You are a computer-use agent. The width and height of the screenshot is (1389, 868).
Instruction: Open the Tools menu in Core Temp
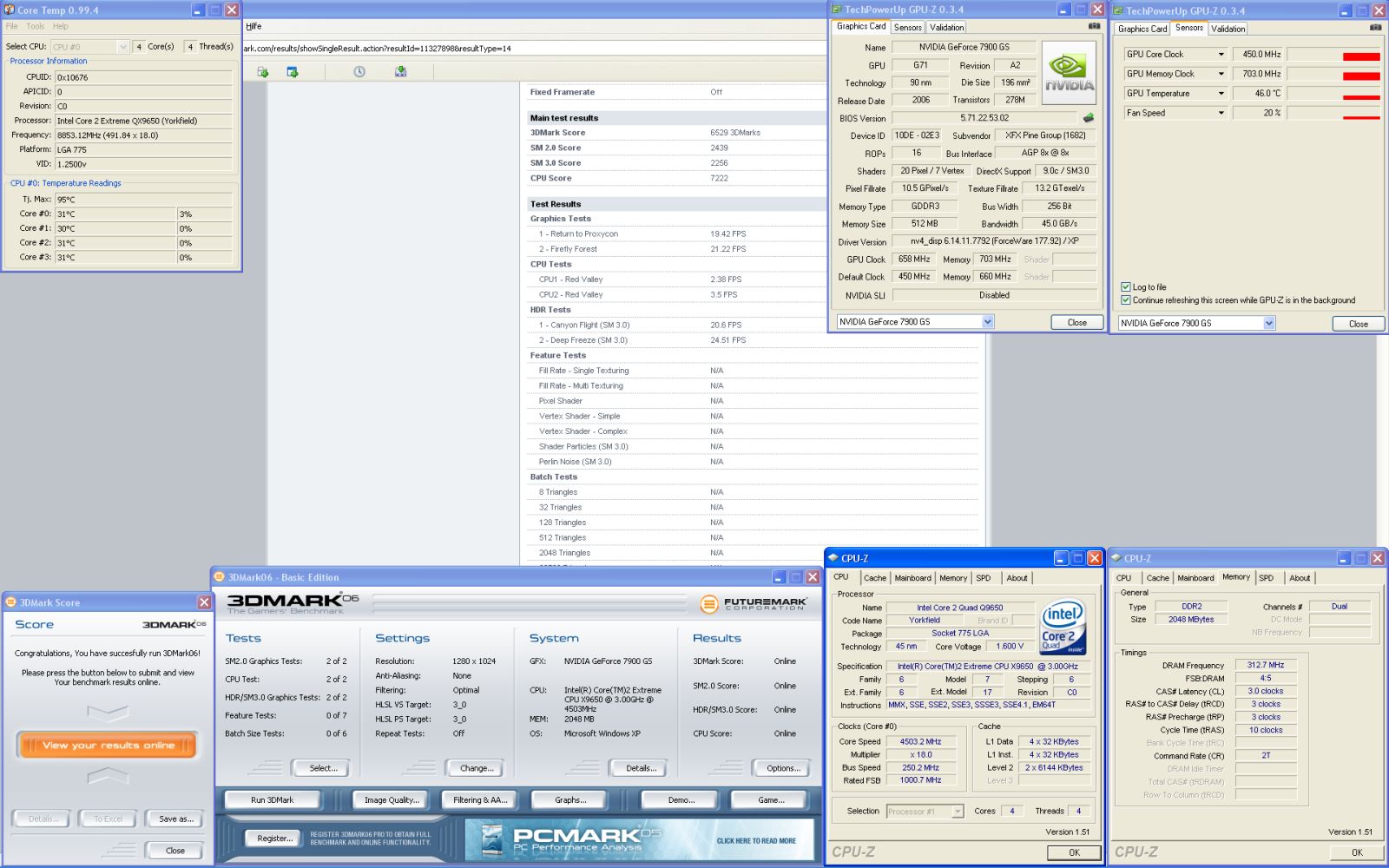click(36, 27)
